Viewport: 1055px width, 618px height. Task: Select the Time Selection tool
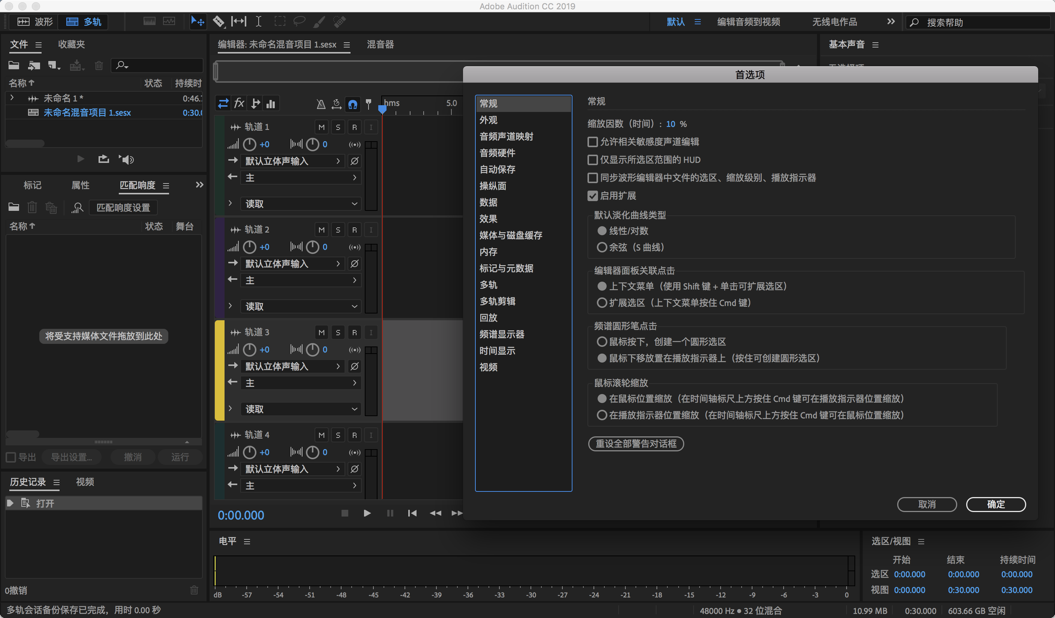[259, 21]
